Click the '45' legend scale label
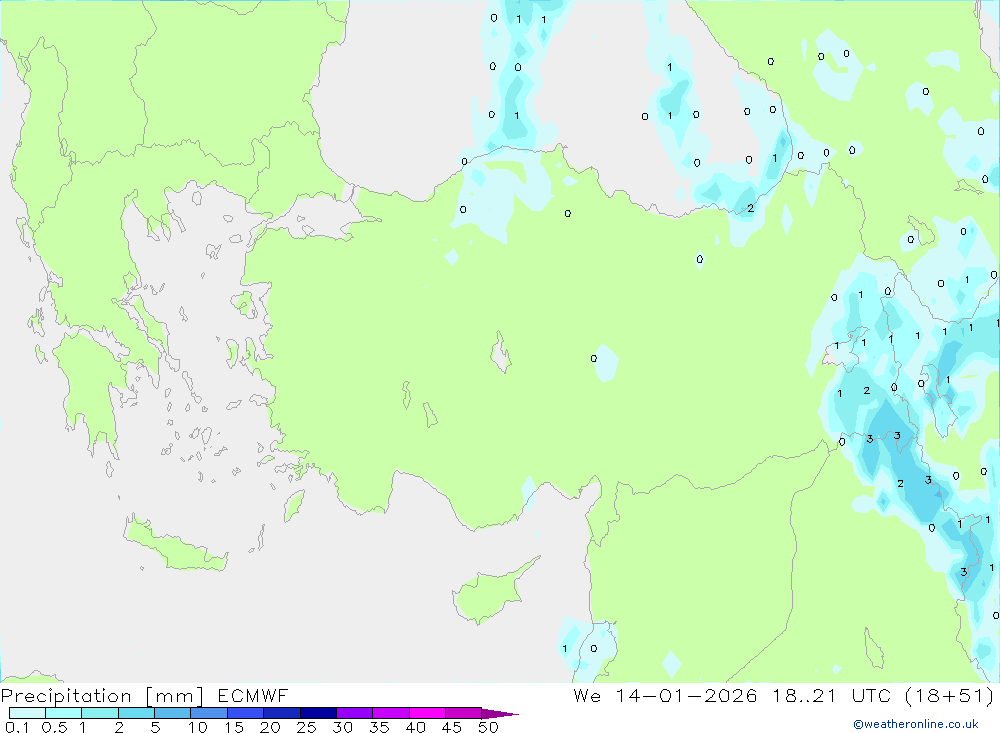 pyautogui.click(x=452, y=727)
